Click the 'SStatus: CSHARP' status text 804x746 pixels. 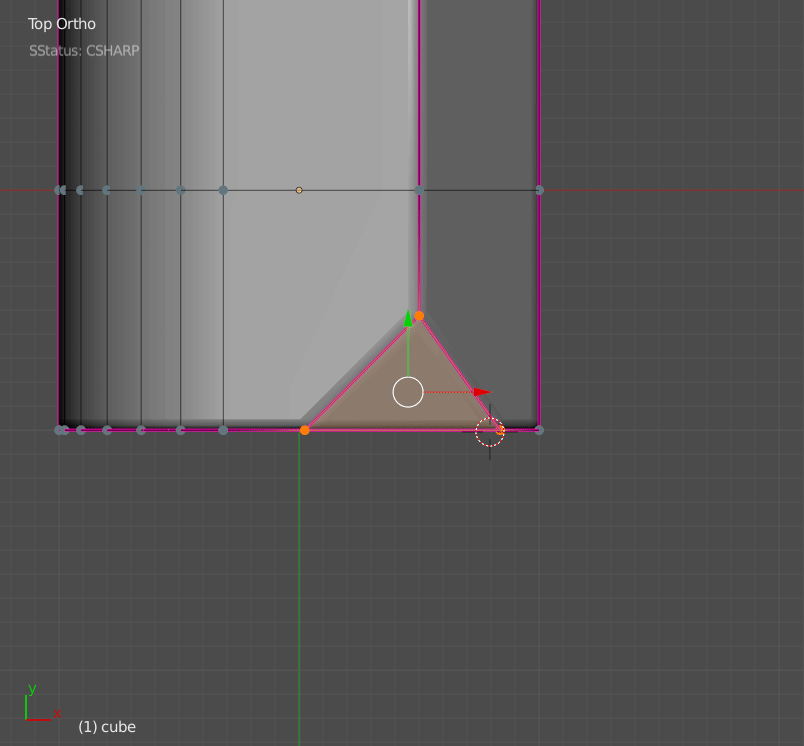click(84, 50)
